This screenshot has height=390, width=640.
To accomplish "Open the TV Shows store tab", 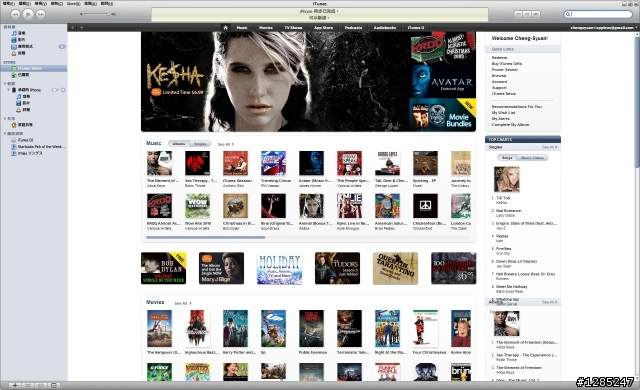I will [293, 28].
